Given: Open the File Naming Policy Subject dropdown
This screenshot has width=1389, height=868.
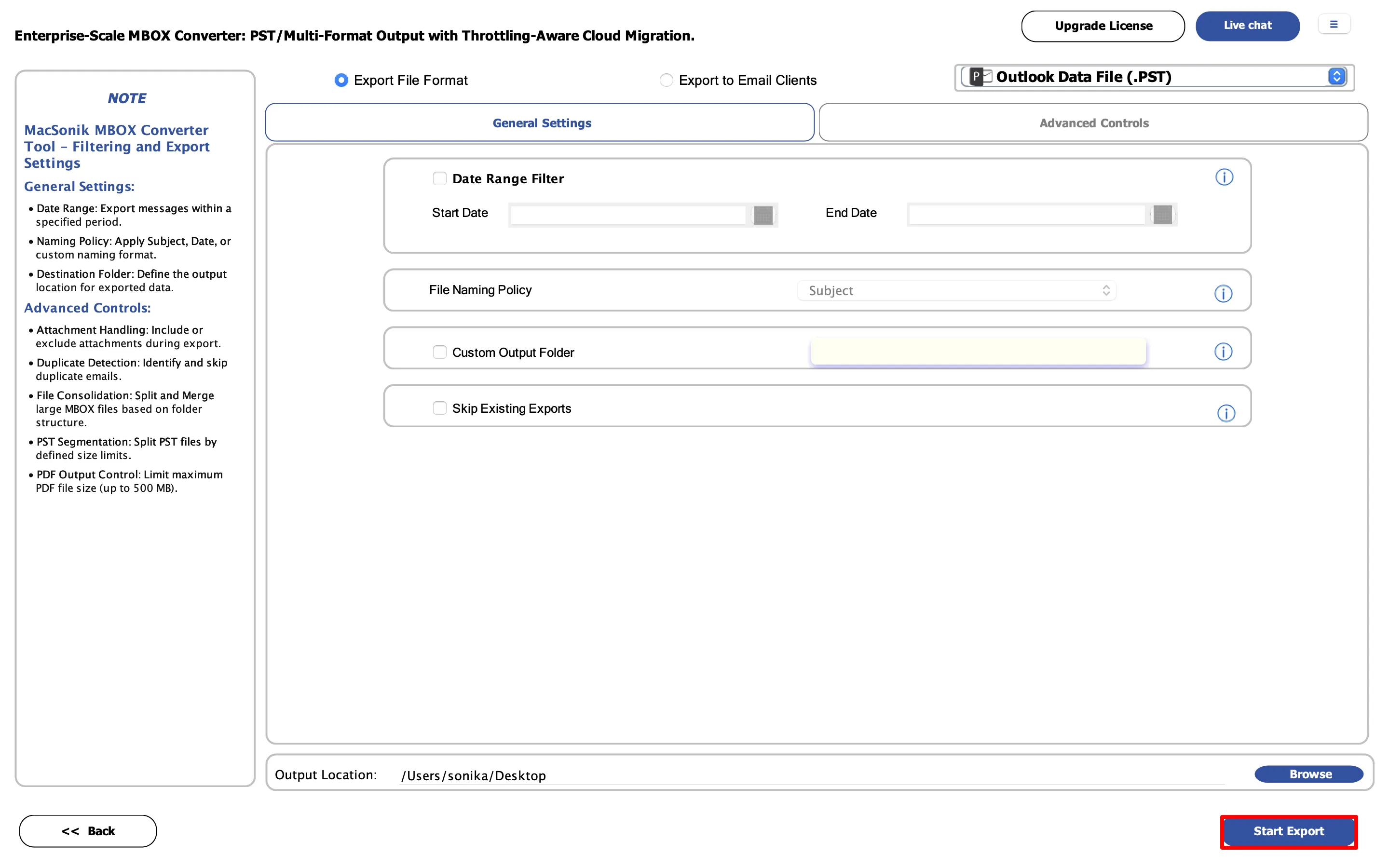Looking at the screenshot, I should click(x=956, y=290).
